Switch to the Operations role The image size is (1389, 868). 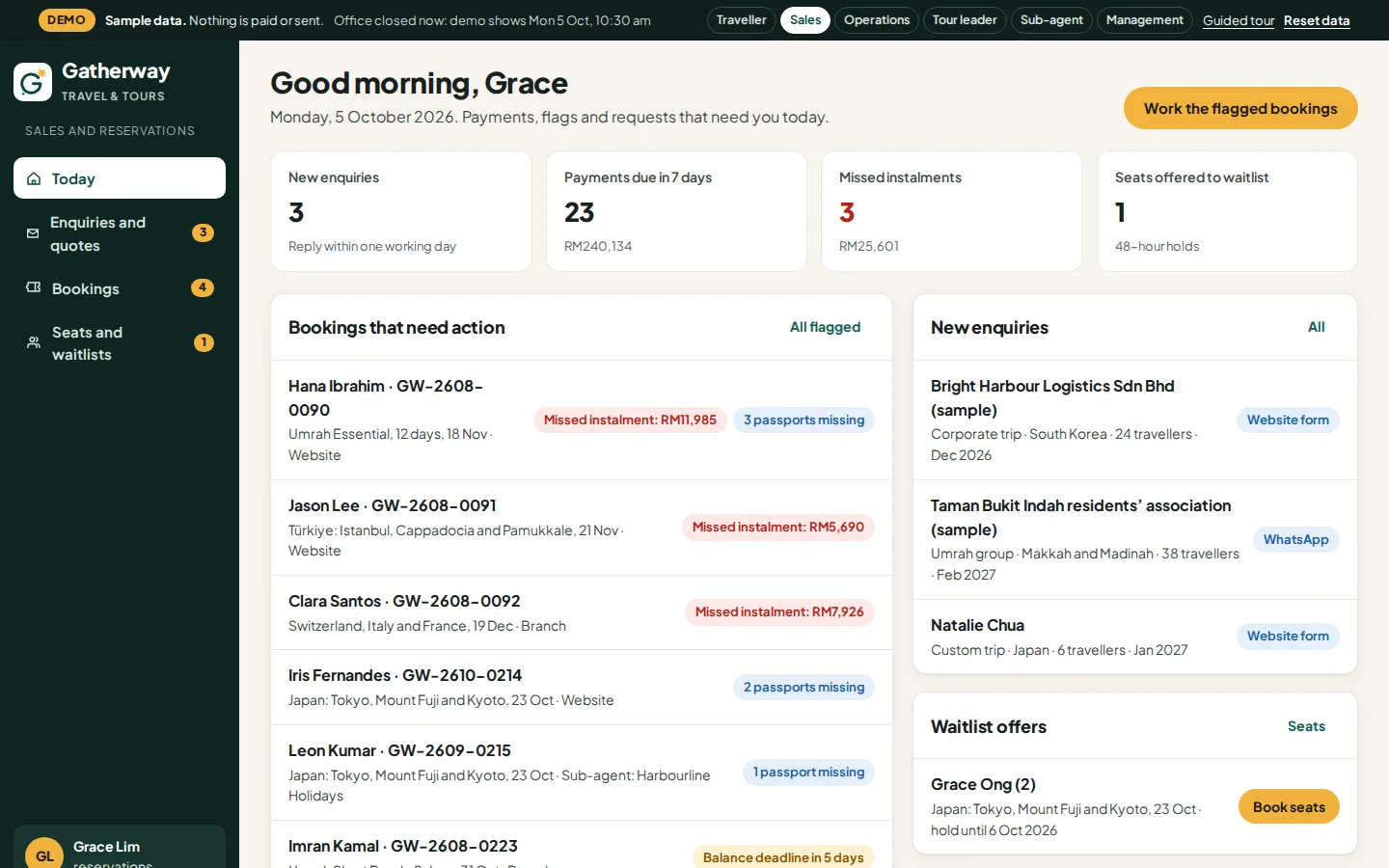(877, 20)
